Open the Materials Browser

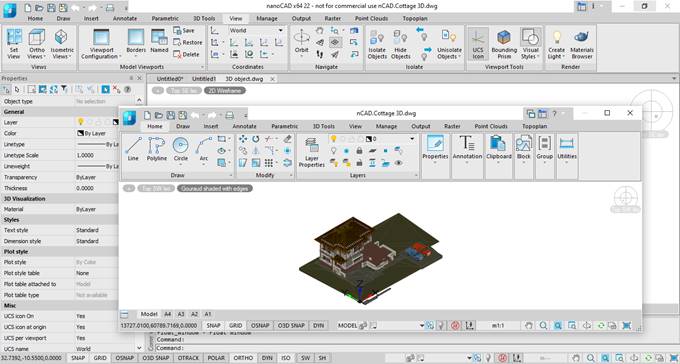point(582,45)
